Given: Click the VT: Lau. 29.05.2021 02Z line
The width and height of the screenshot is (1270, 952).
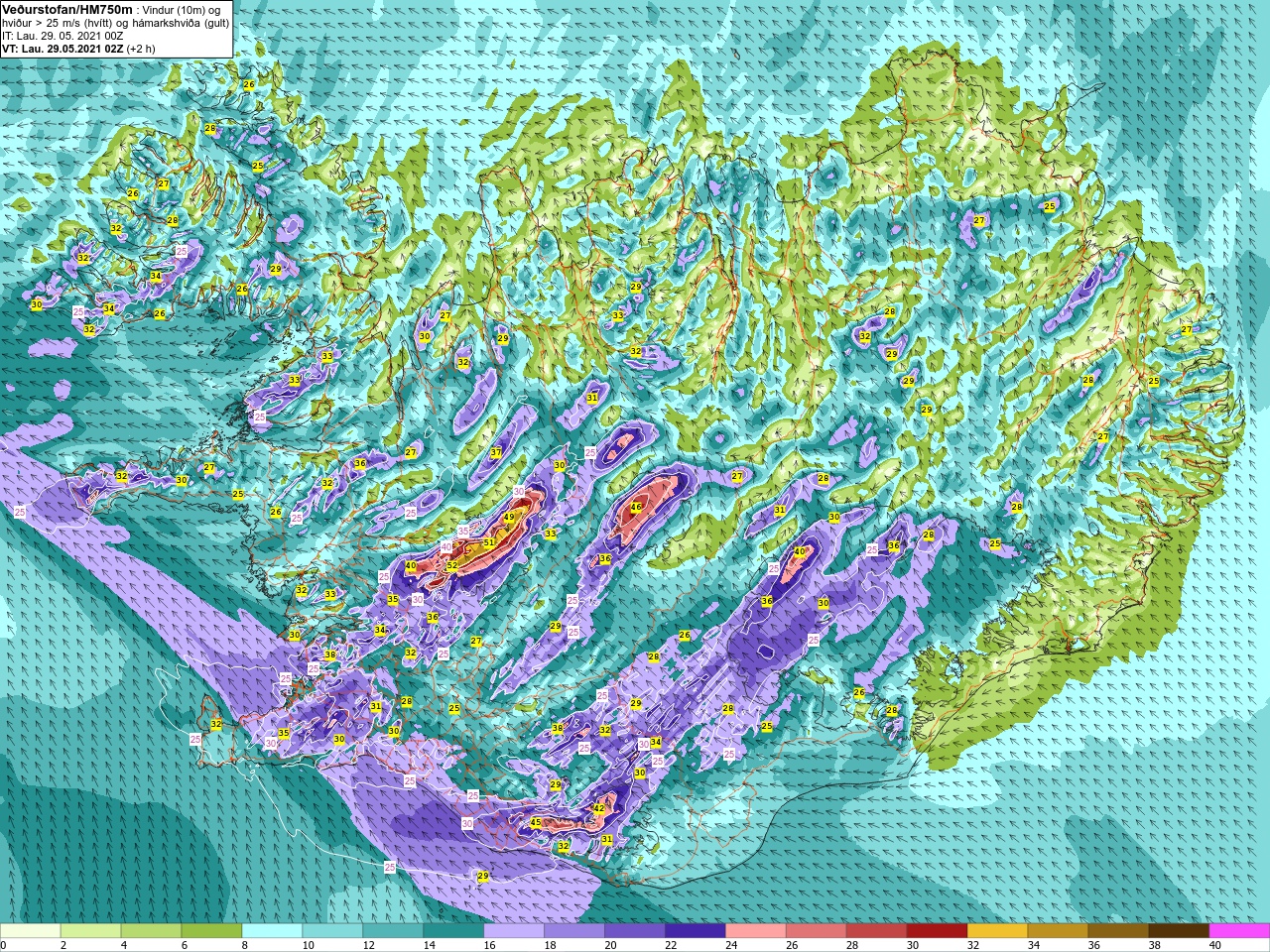Looking at the screenshot, I should coord(78,48).
